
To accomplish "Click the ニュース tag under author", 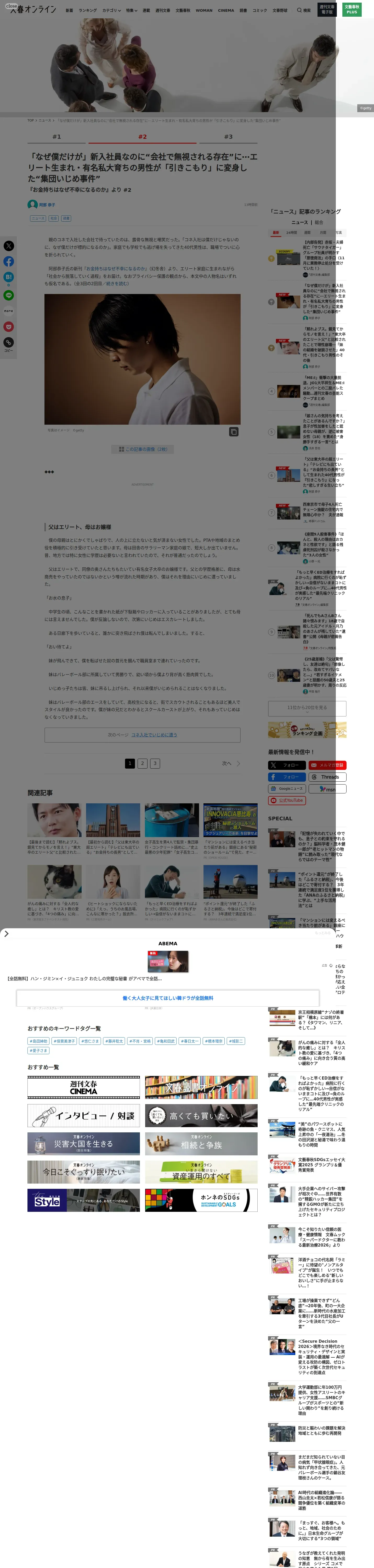I will click(38, 218).
